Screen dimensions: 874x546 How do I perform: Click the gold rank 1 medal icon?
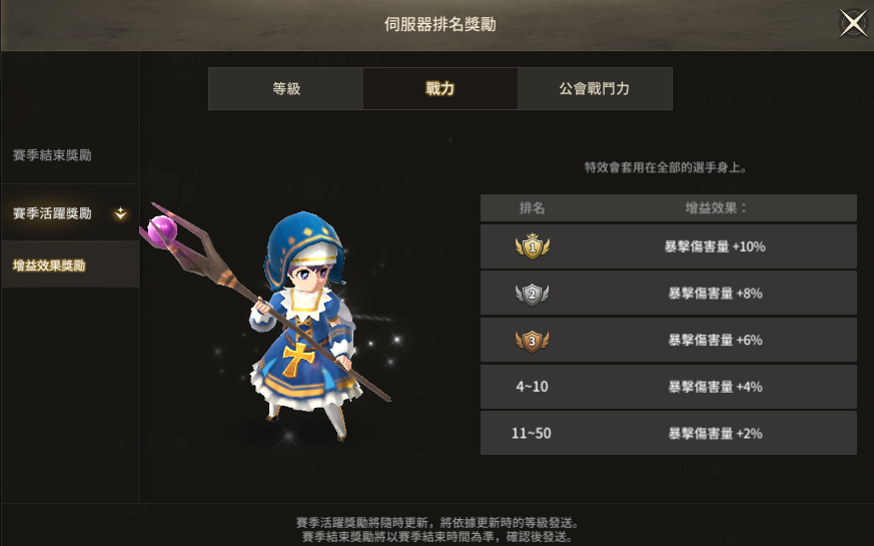(532, 246)
